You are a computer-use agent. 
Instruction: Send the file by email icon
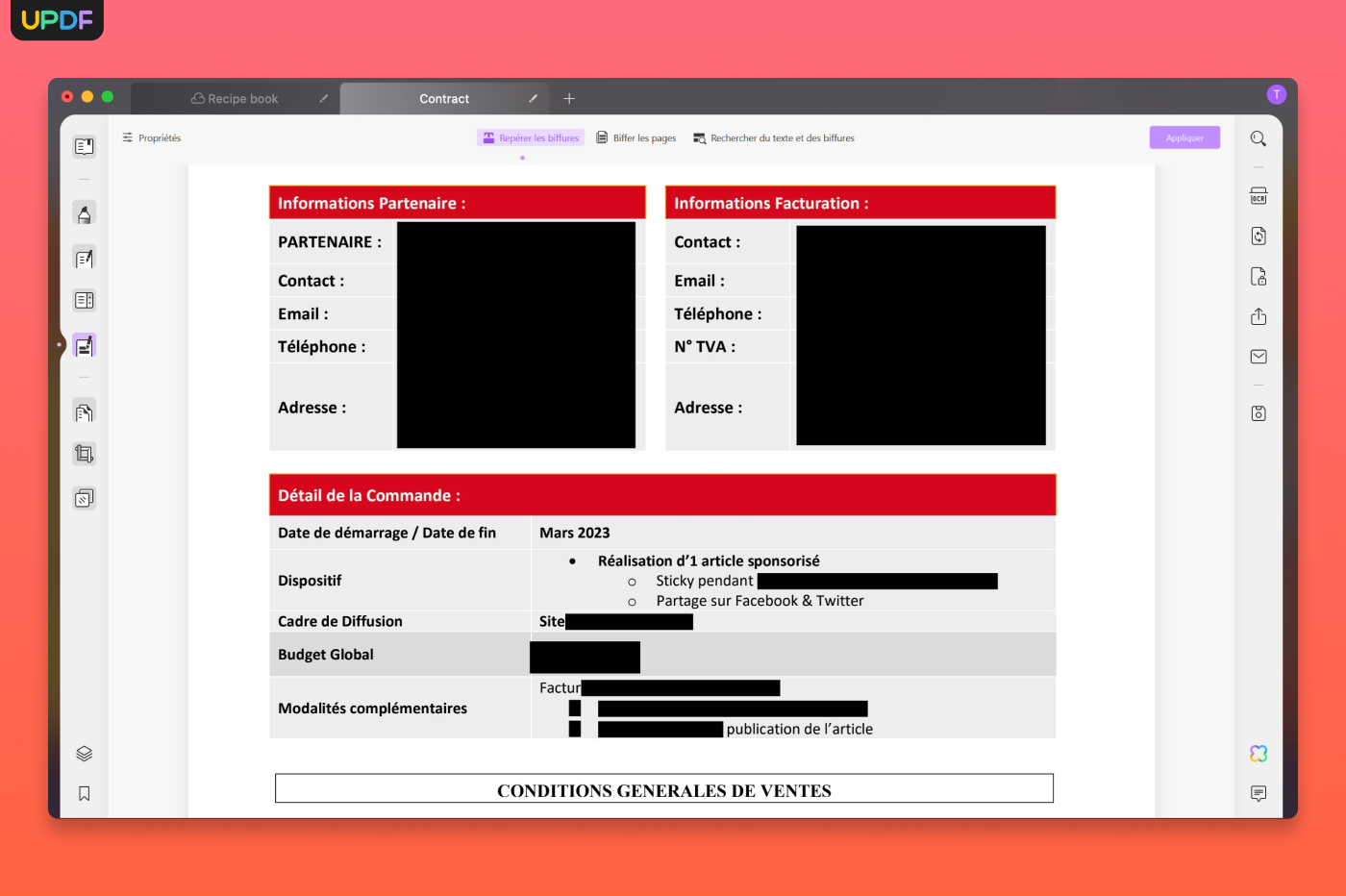coord(1259,357)
